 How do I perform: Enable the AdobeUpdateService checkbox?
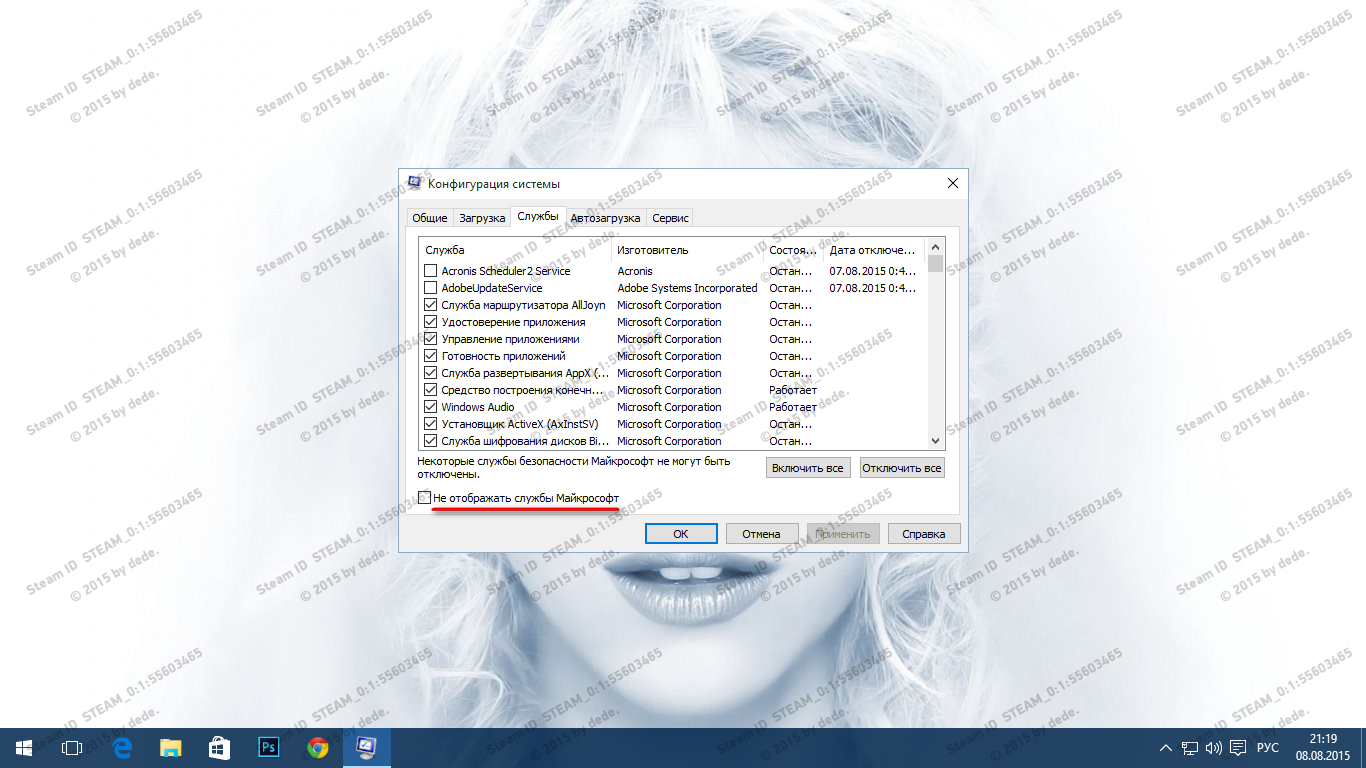point(430,288)
